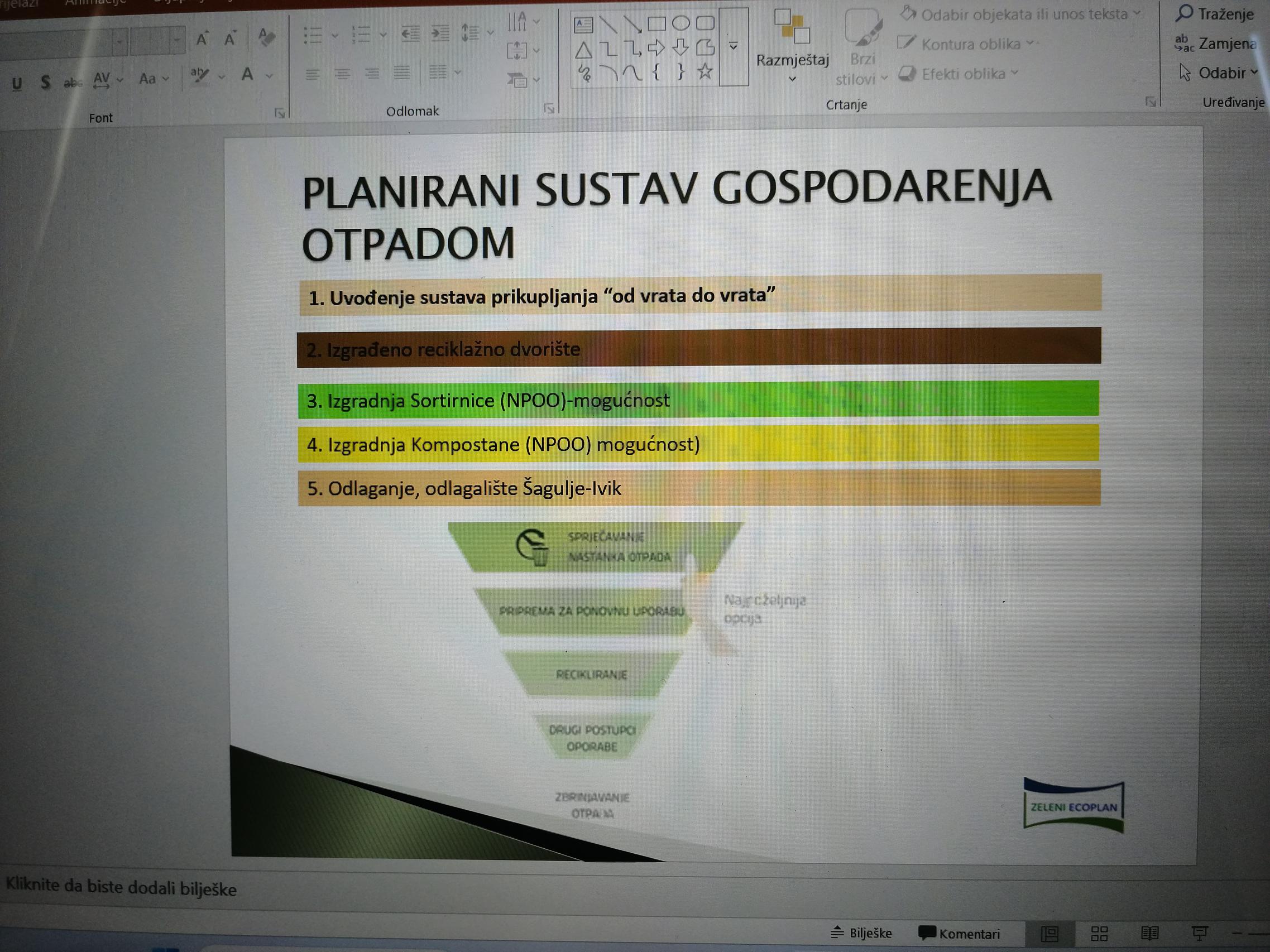Viewport: 1270px width, 952px height.
Task: Toggle strikethrough abc formatting
Action: click(73, 83)
